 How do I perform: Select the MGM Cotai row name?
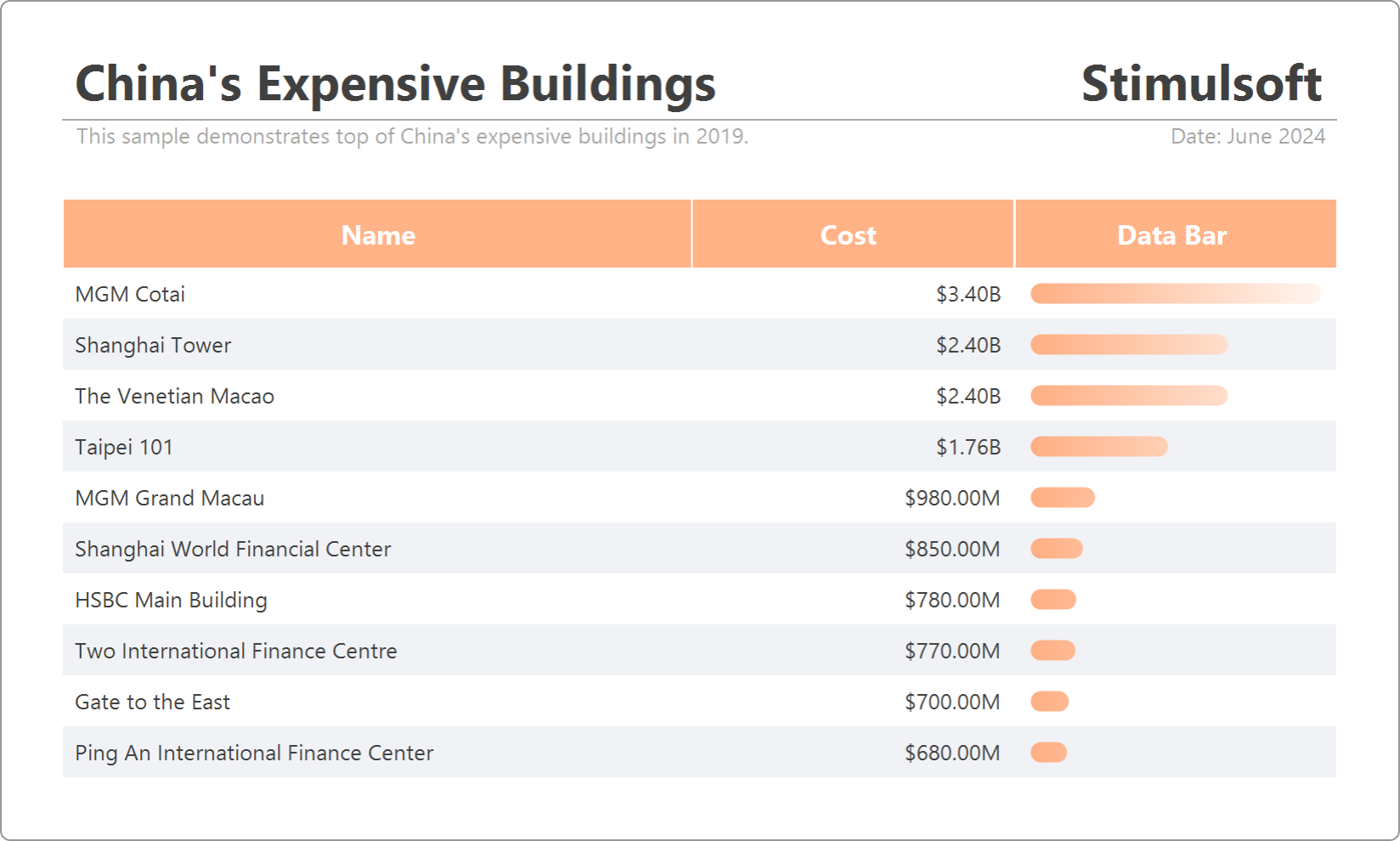point(130,294)
